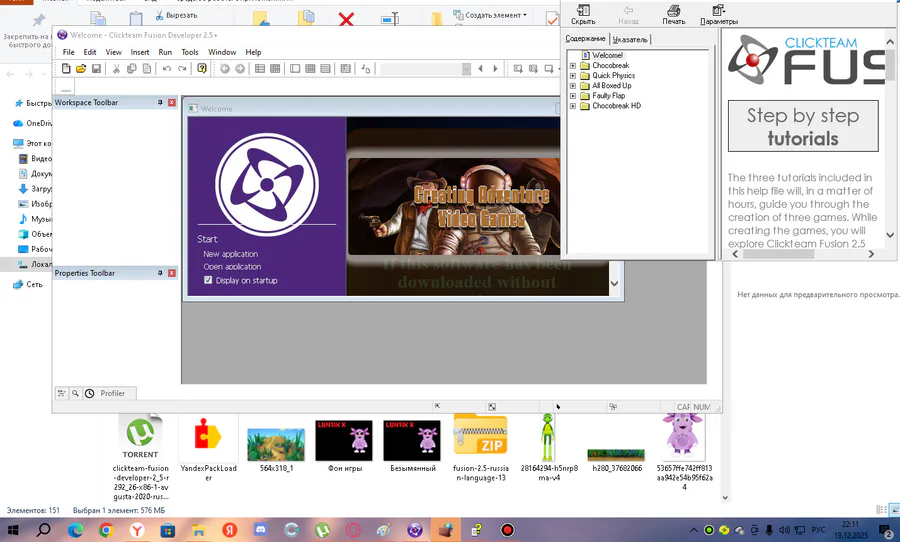This screenshot has height=542, width=900.
Task: Click the Print icon in help window
Action: click(673, 14)
